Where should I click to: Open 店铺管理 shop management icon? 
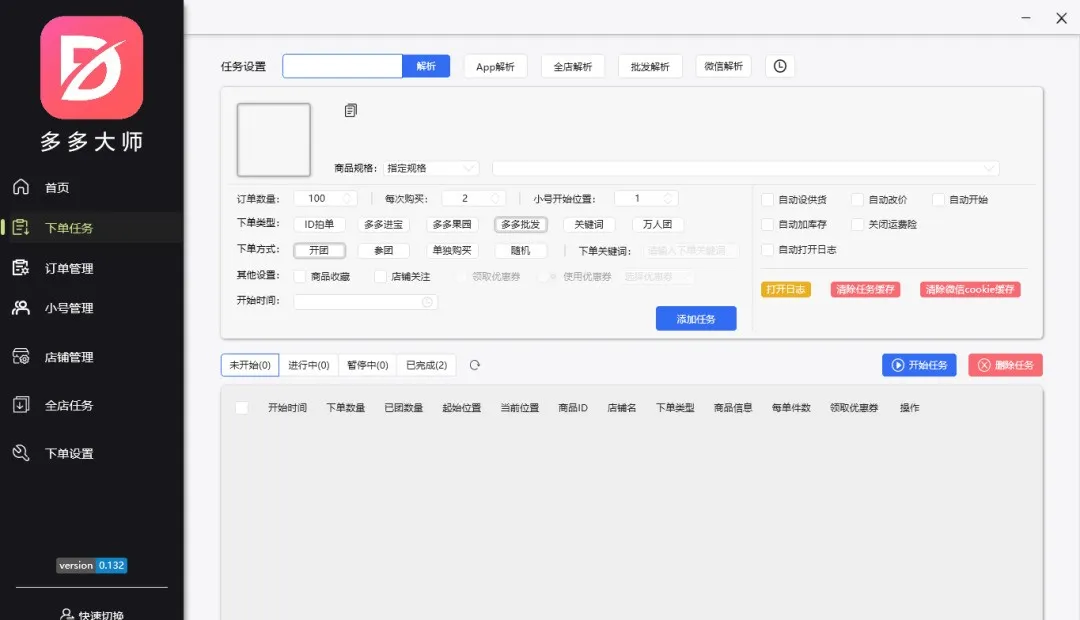[20, 357]
